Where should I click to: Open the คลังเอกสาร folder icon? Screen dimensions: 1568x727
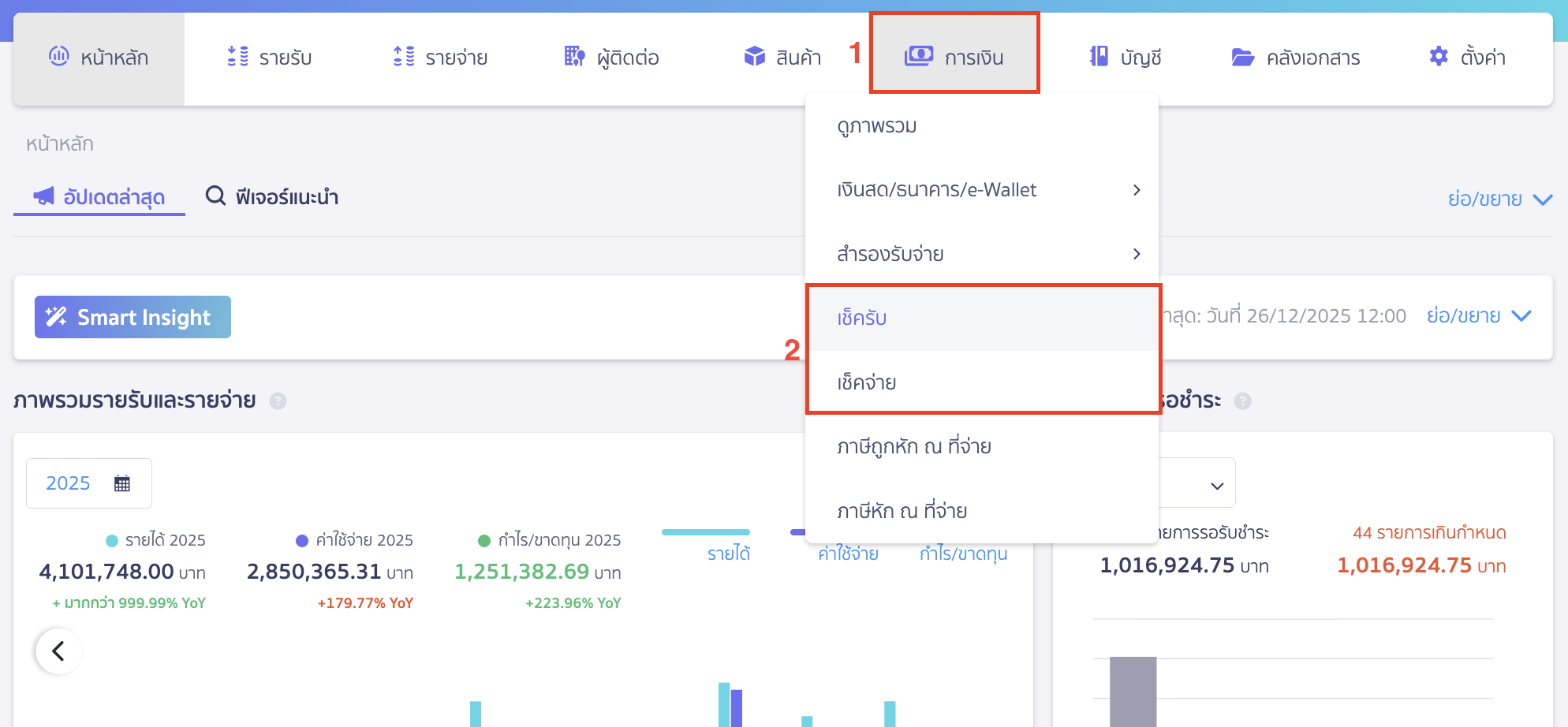(1243, 57)
